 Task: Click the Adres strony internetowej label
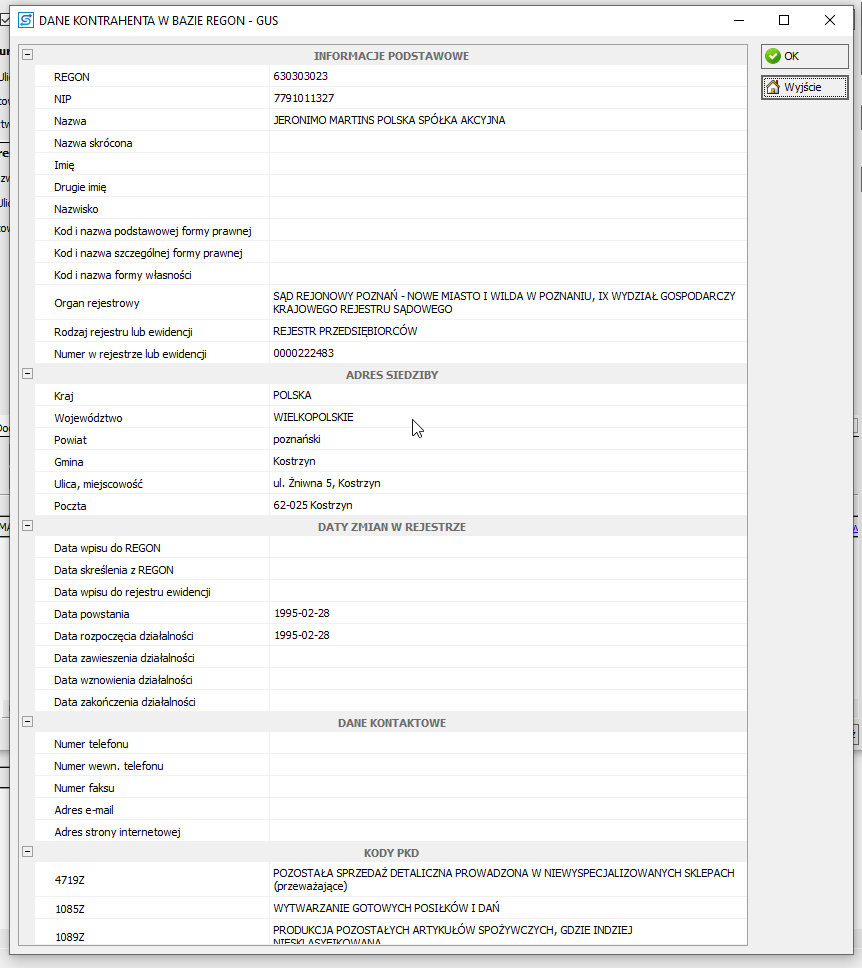tap(117, 832)
